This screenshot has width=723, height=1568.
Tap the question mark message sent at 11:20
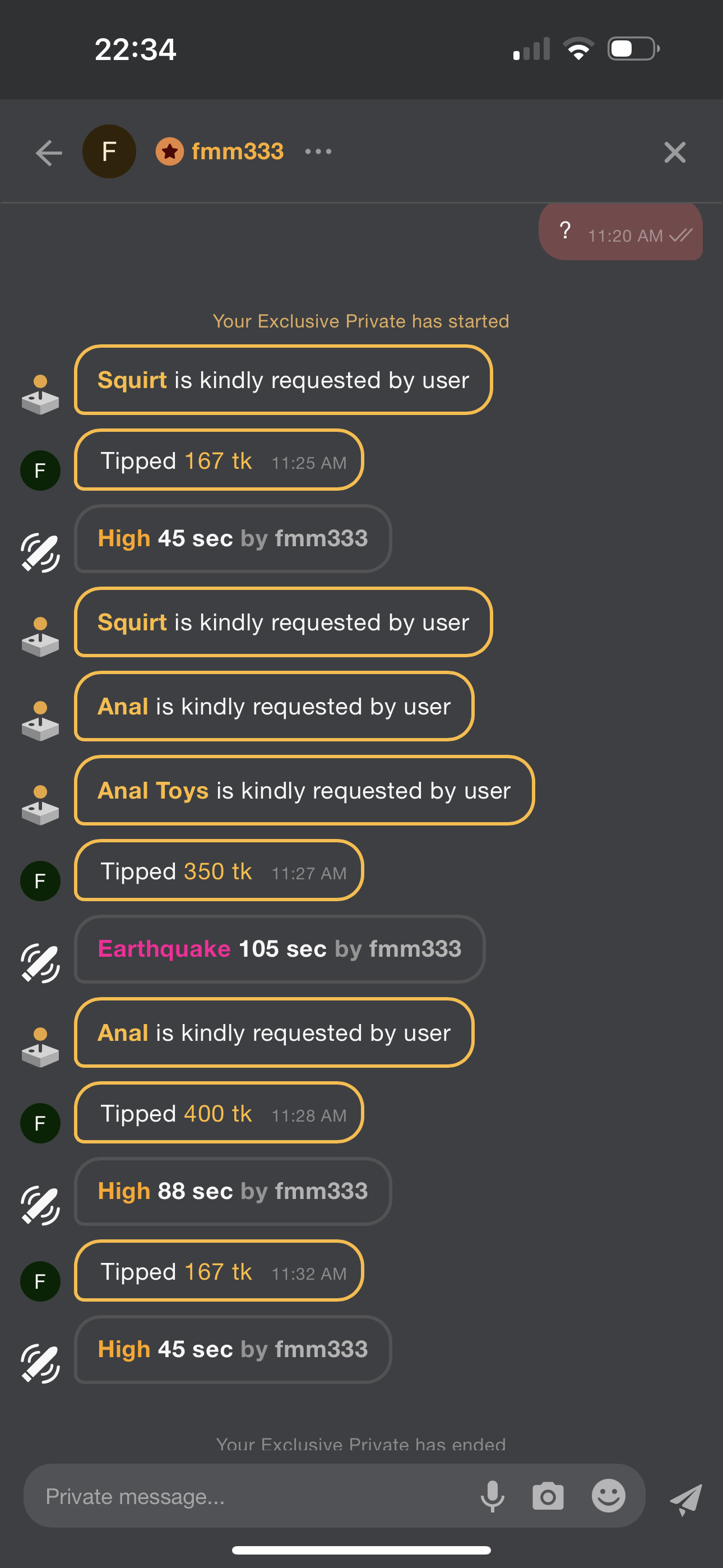point(620,232)
